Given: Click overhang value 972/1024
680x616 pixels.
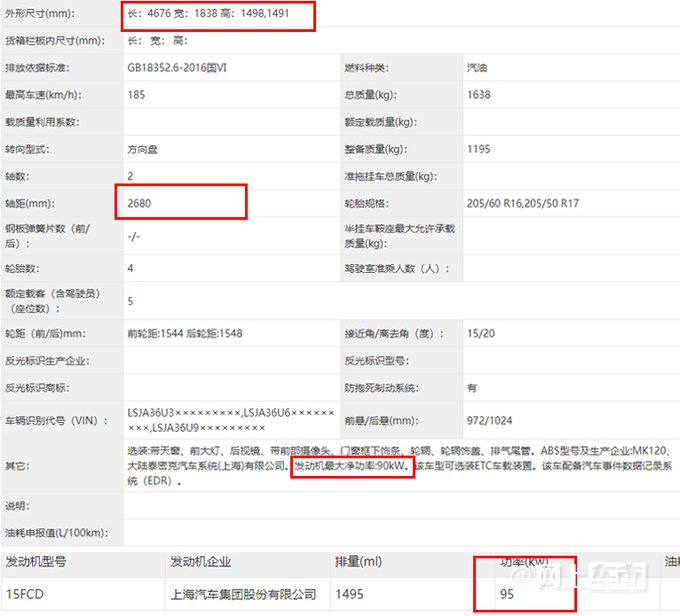Looking at the screenshot, I should 489,420.
